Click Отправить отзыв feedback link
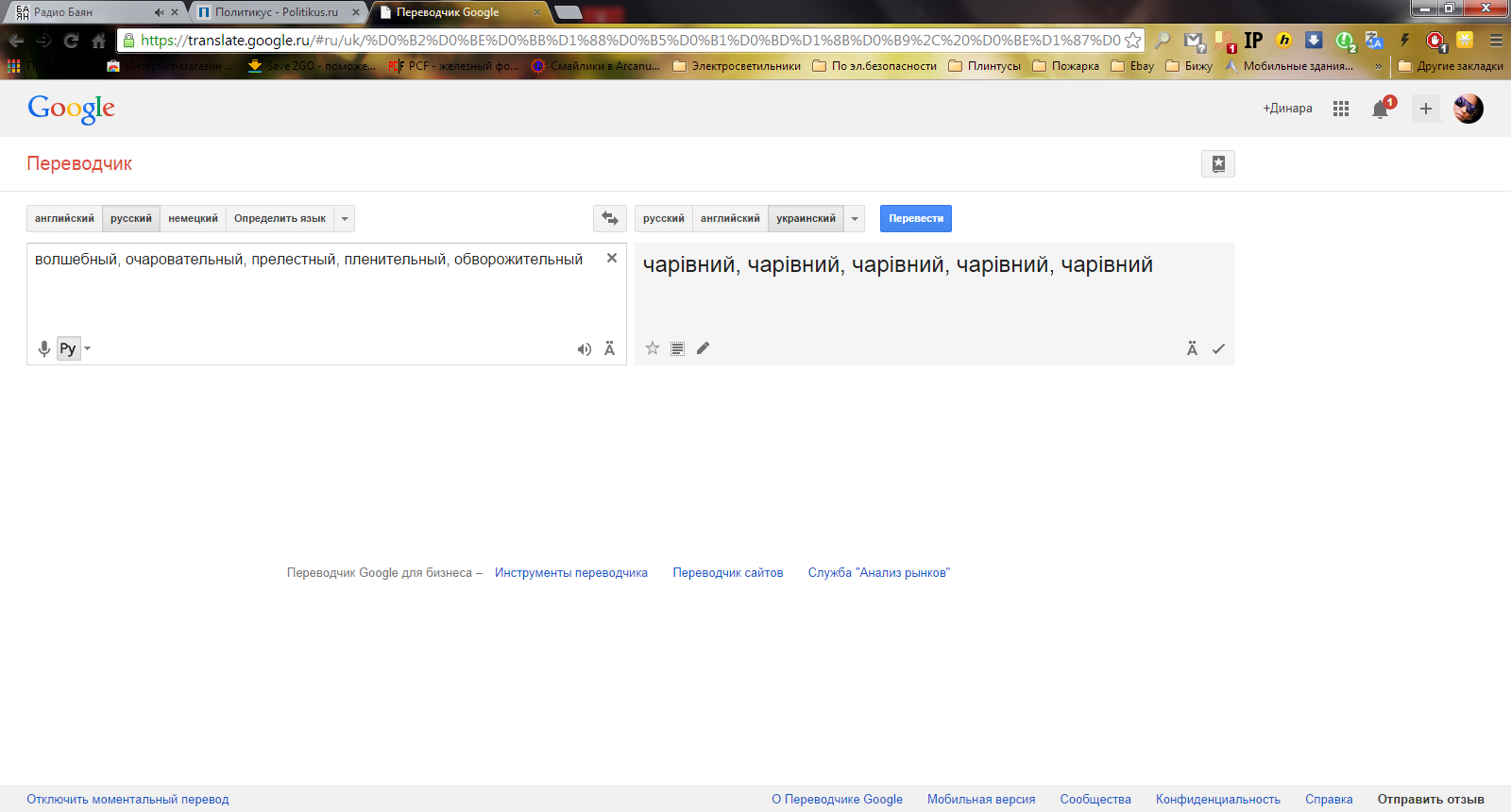1511x812 pixels. (x=1431, y=800)
